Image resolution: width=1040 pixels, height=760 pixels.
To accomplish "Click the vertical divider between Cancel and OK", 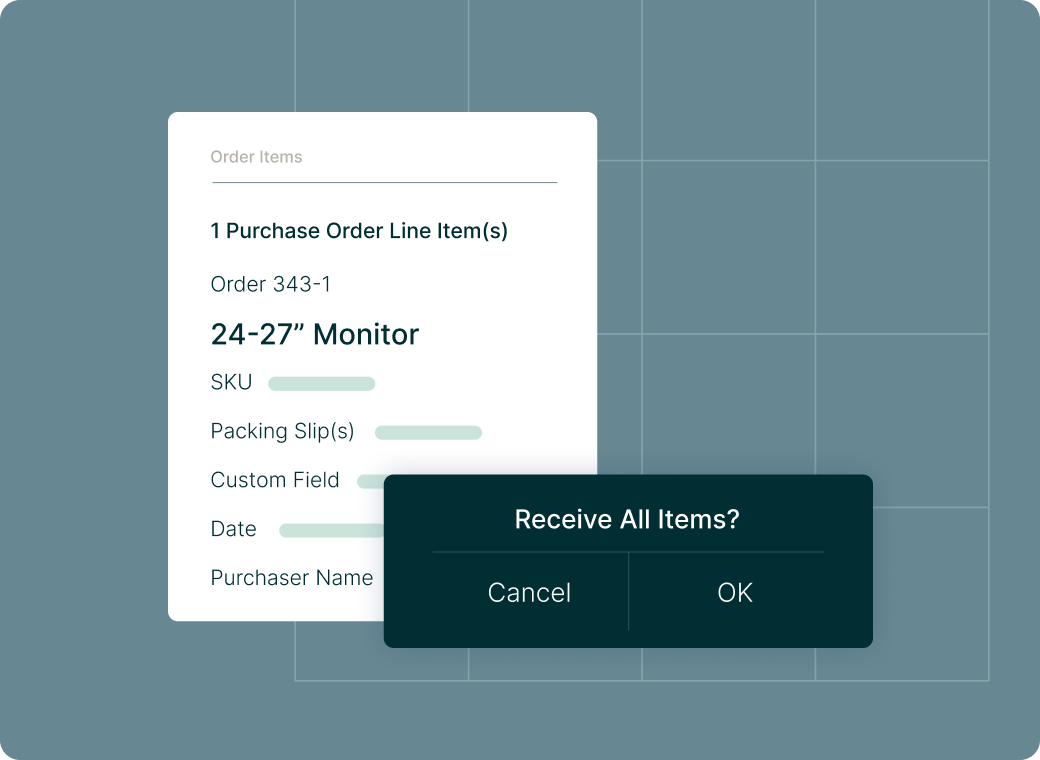I will click(x=628, y=591).
